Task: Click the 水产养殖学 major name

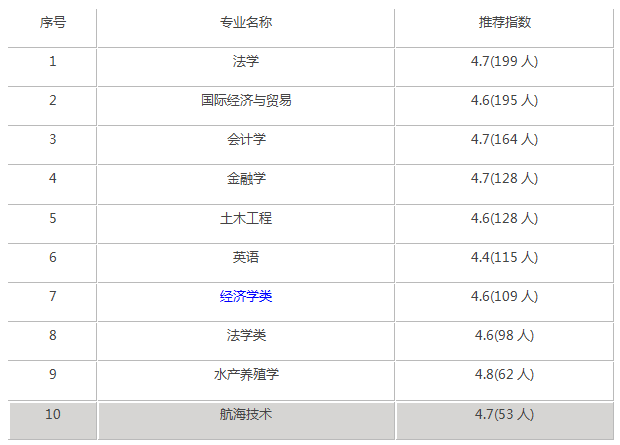Action: pyautogui.click(x=245, y=374)
